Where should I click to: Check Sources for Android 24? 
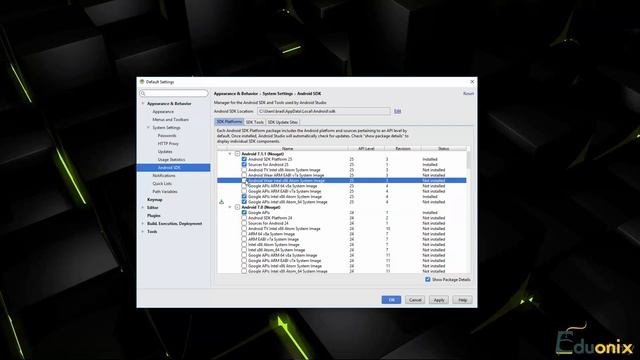[x=244, y=223]
